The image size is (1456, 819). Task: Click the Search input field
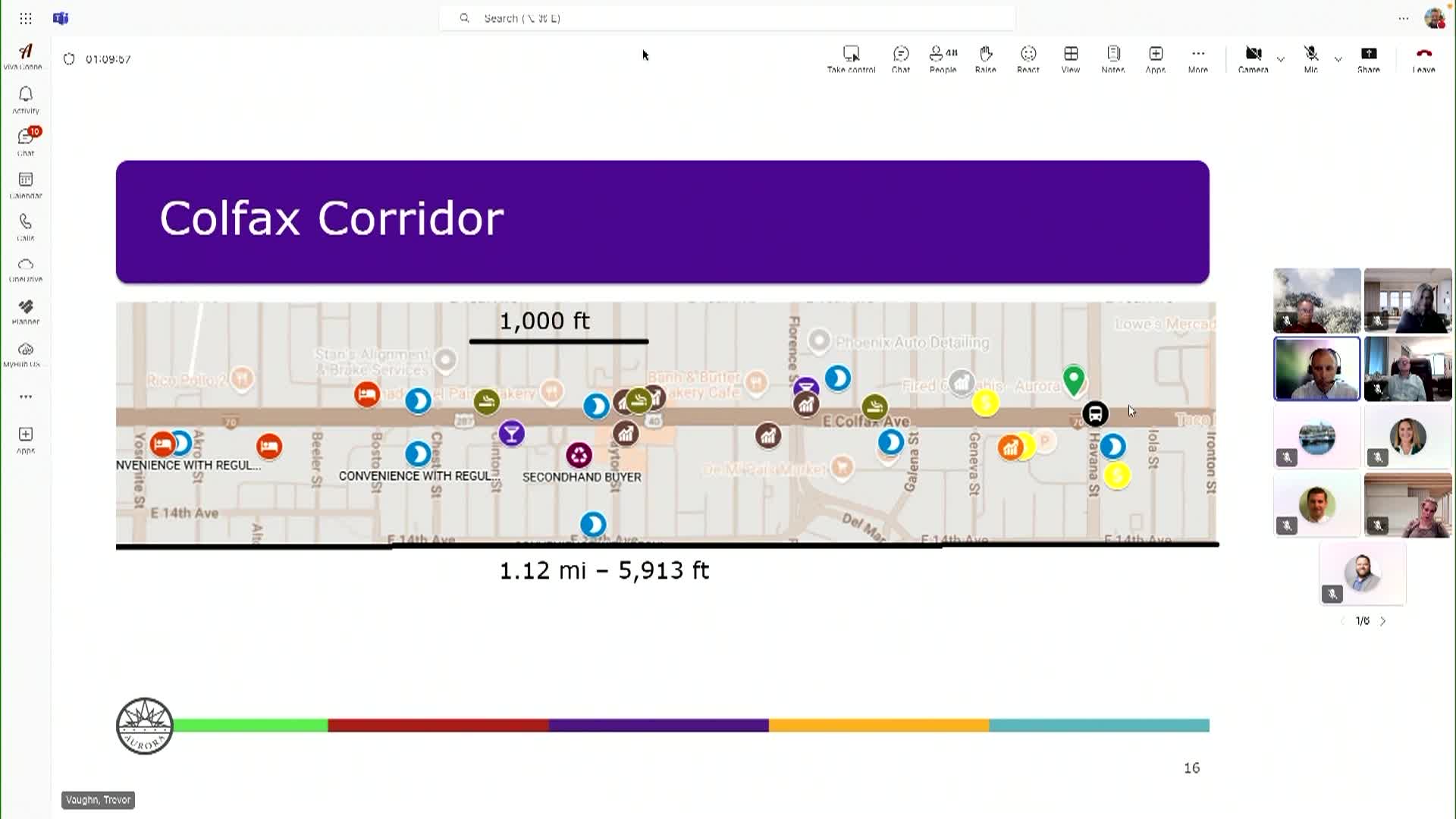pyautogui.click(x=726, y=18)
